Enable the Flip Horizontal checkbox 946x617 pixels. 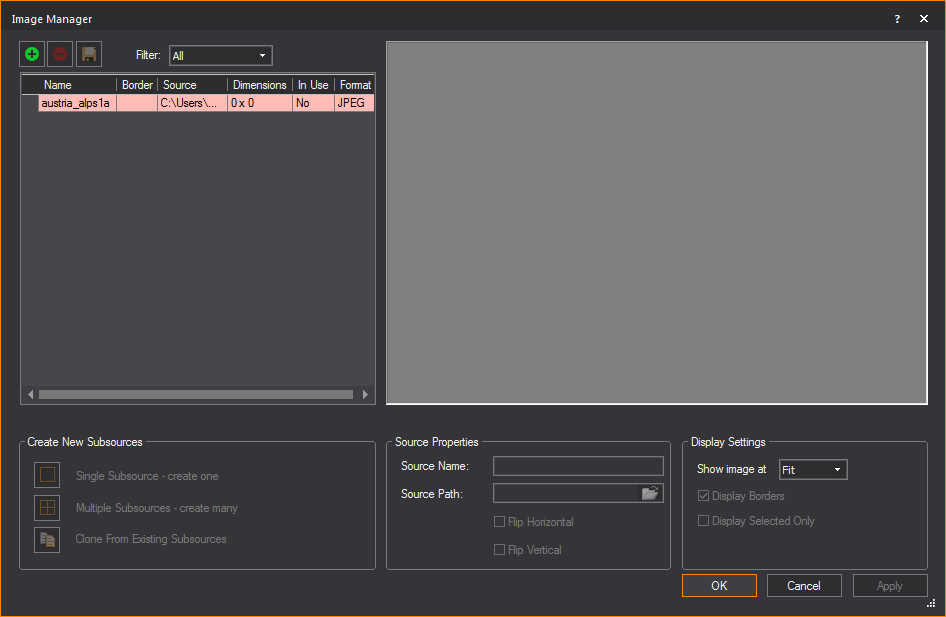tap(500, 522)
